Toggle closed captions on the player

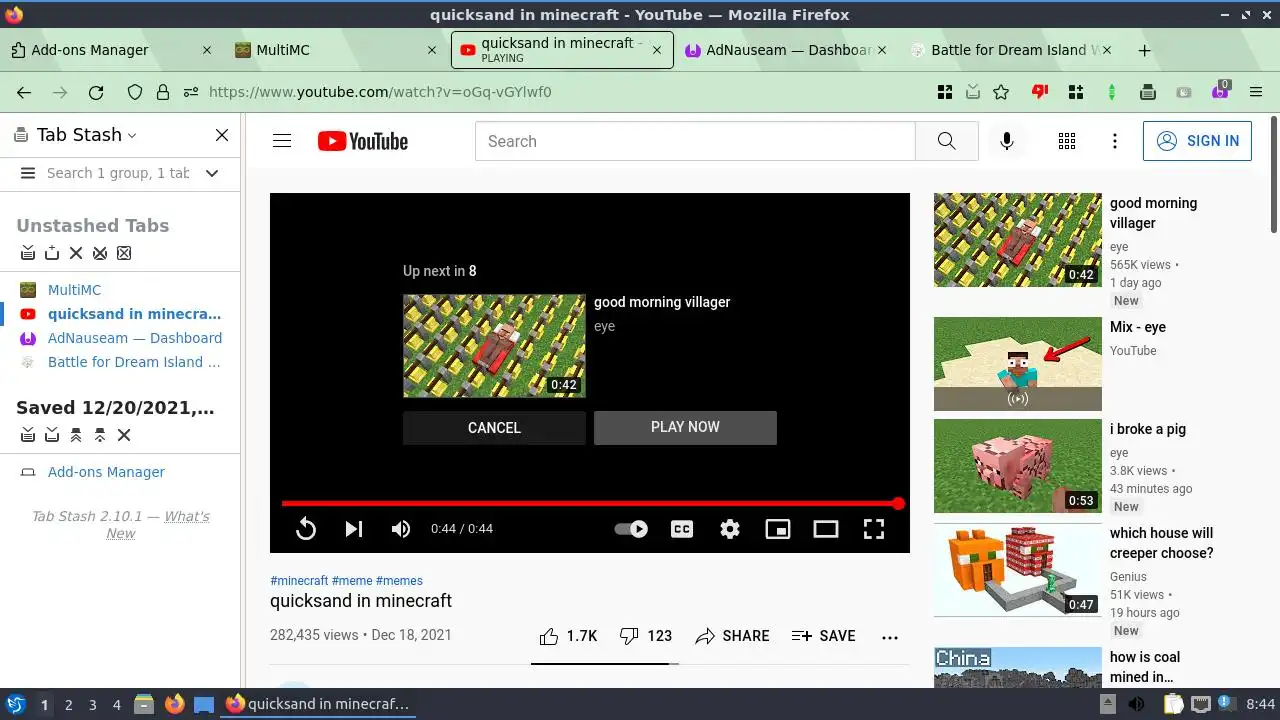tap(682, 529)
